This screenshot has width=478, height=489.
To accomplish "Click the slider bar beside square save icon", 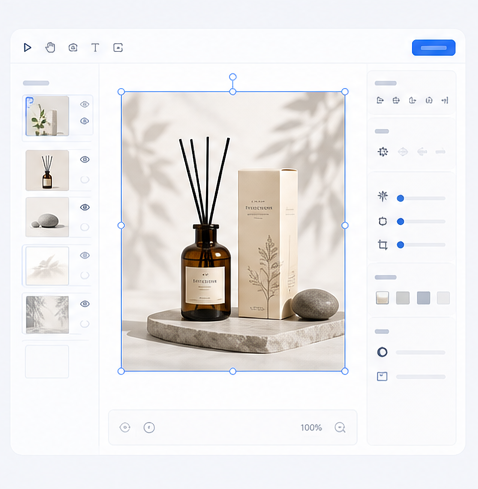I will [421, 377].
